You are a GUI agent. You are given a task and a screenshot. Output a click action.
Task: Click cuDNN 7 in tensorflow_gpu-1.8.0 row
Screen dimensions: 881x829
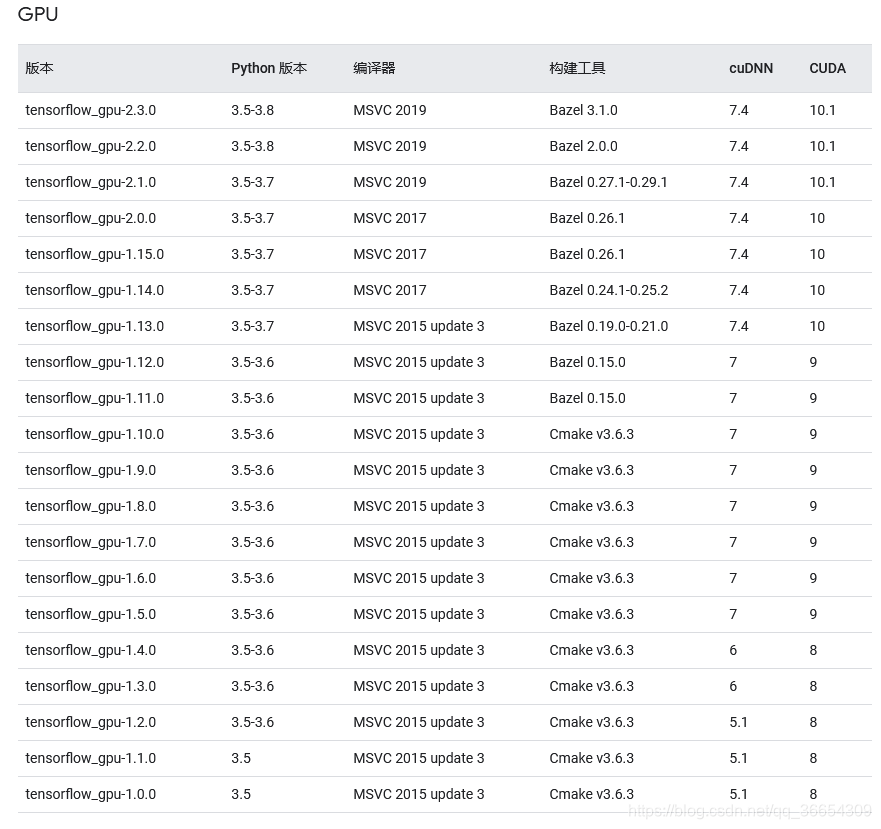[733, 506]
